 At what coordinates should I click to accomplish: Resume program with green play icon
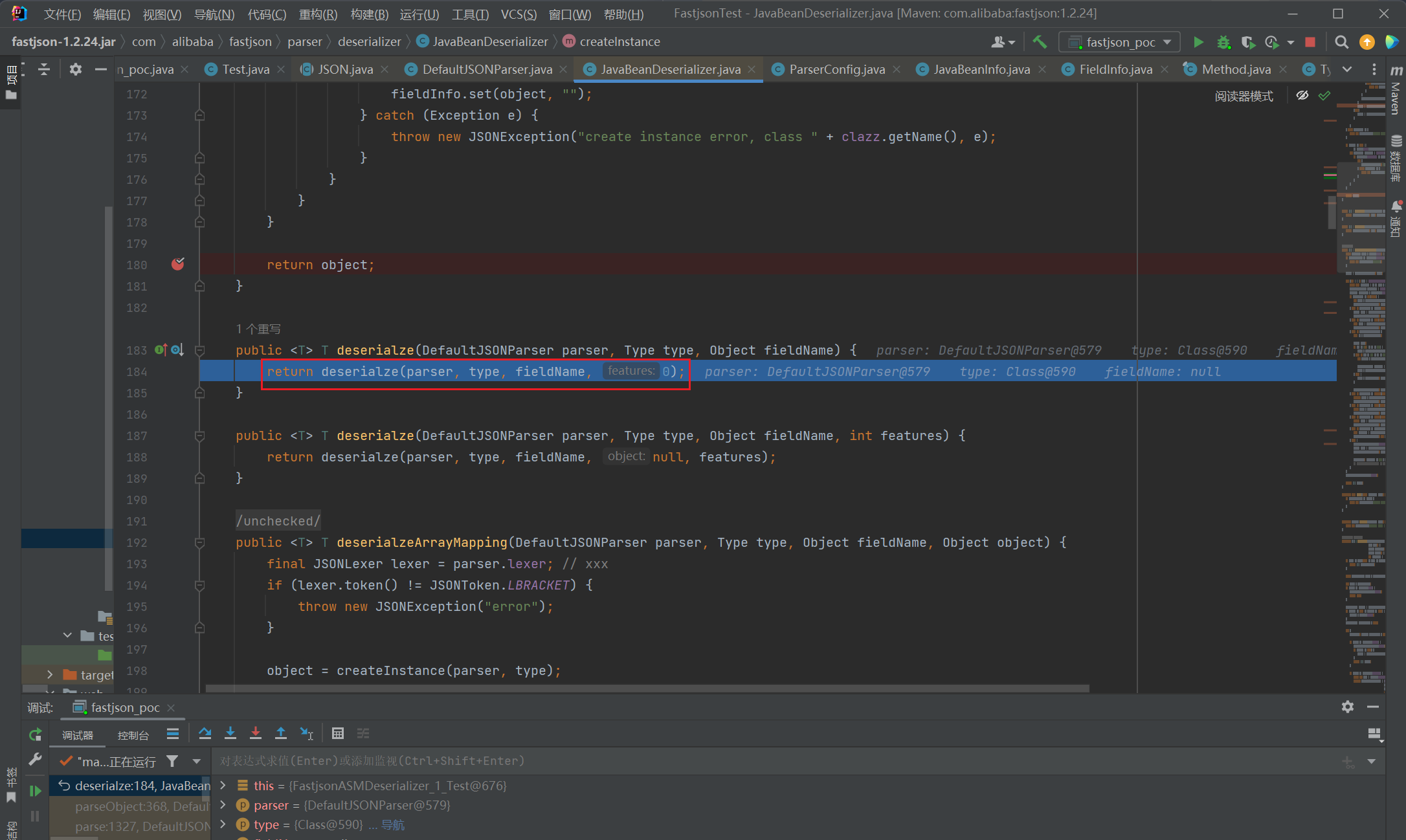point(35,791)
